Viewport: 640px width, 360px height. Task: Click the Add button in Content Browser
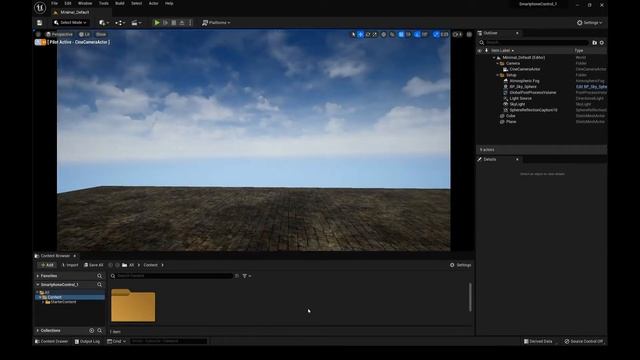47,265
